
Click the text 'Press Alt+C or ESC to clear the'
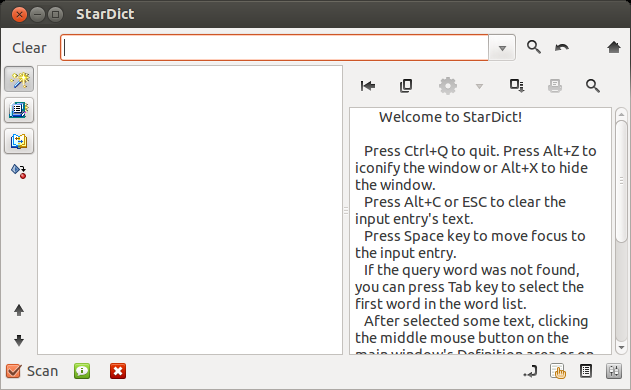pyautogui.click(x=465, y=202)
